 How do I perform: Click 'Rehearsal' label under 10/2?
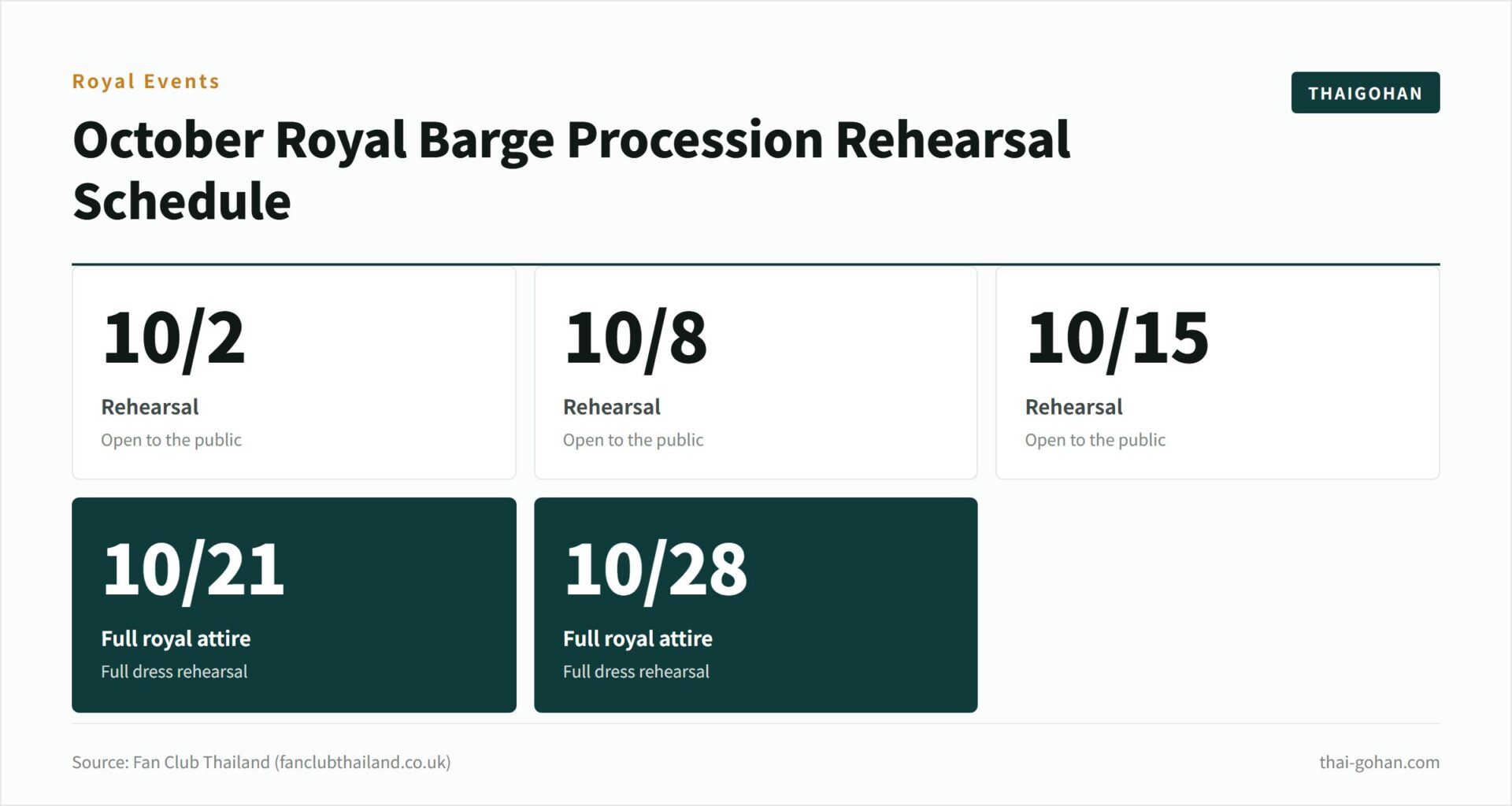[x=150, y=407]
